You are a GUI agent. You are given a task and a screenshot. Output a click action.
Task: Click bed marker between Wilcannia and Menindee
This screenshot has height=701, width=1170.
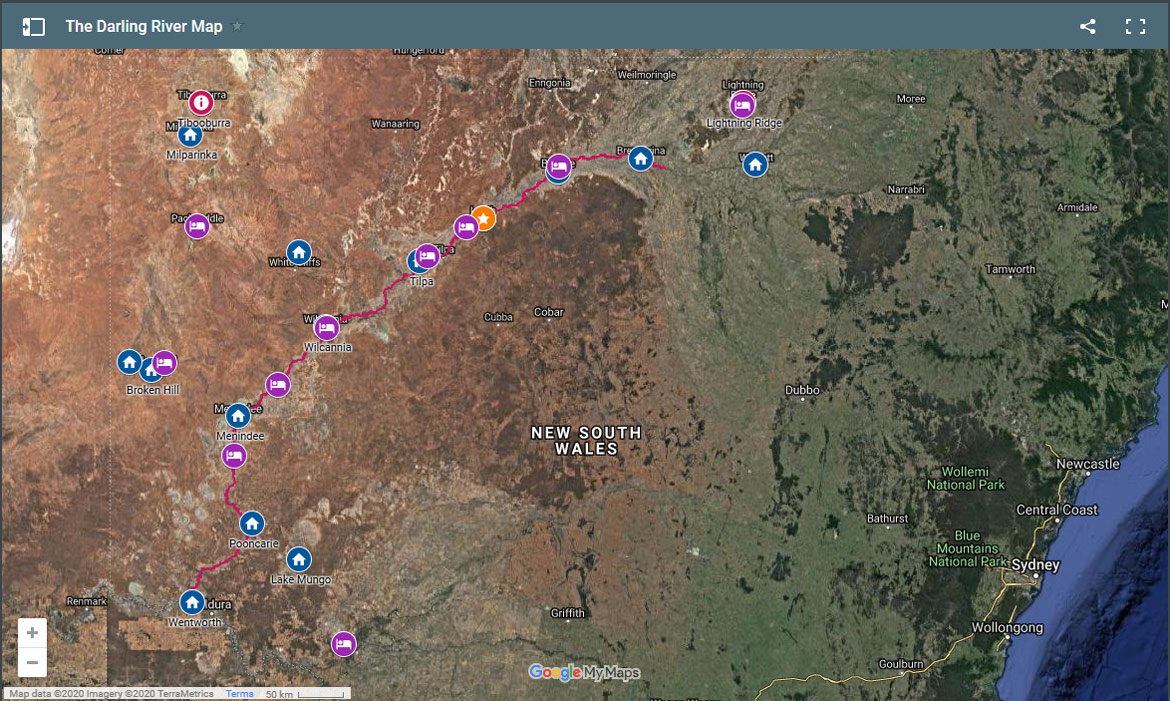point(278,385)
